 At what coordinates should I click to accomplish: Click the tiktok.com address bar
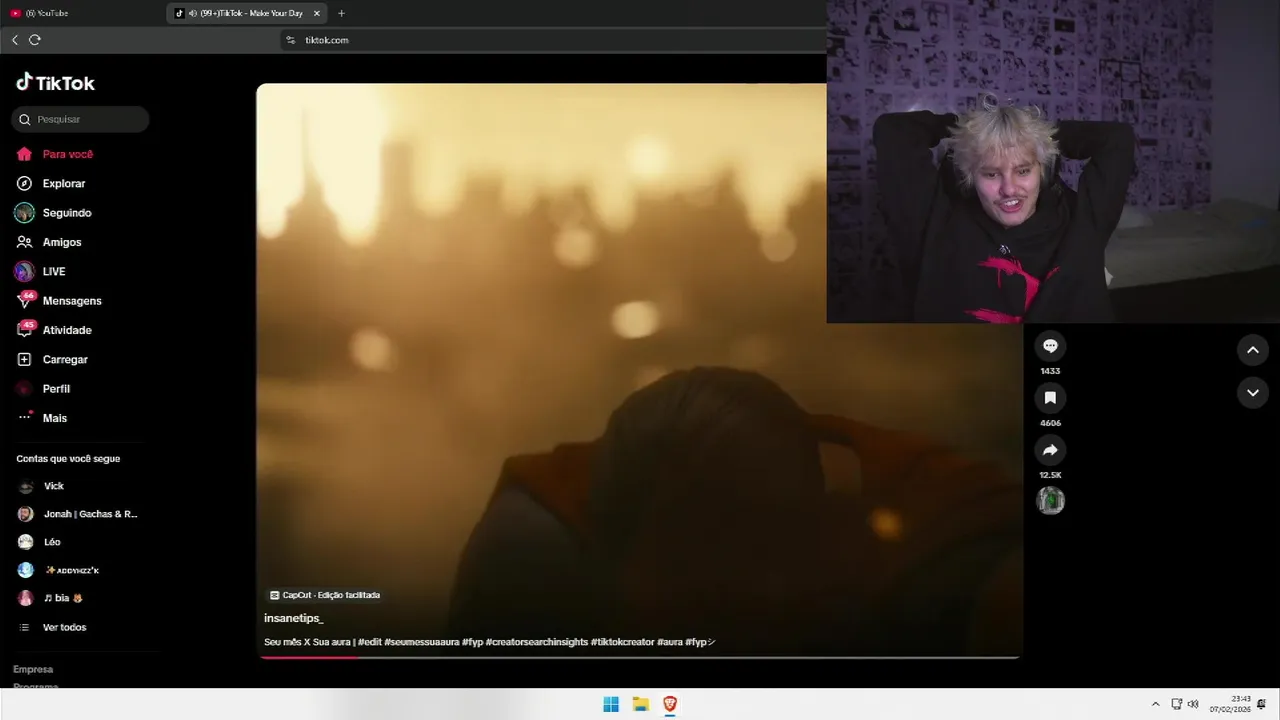(327, 40)
